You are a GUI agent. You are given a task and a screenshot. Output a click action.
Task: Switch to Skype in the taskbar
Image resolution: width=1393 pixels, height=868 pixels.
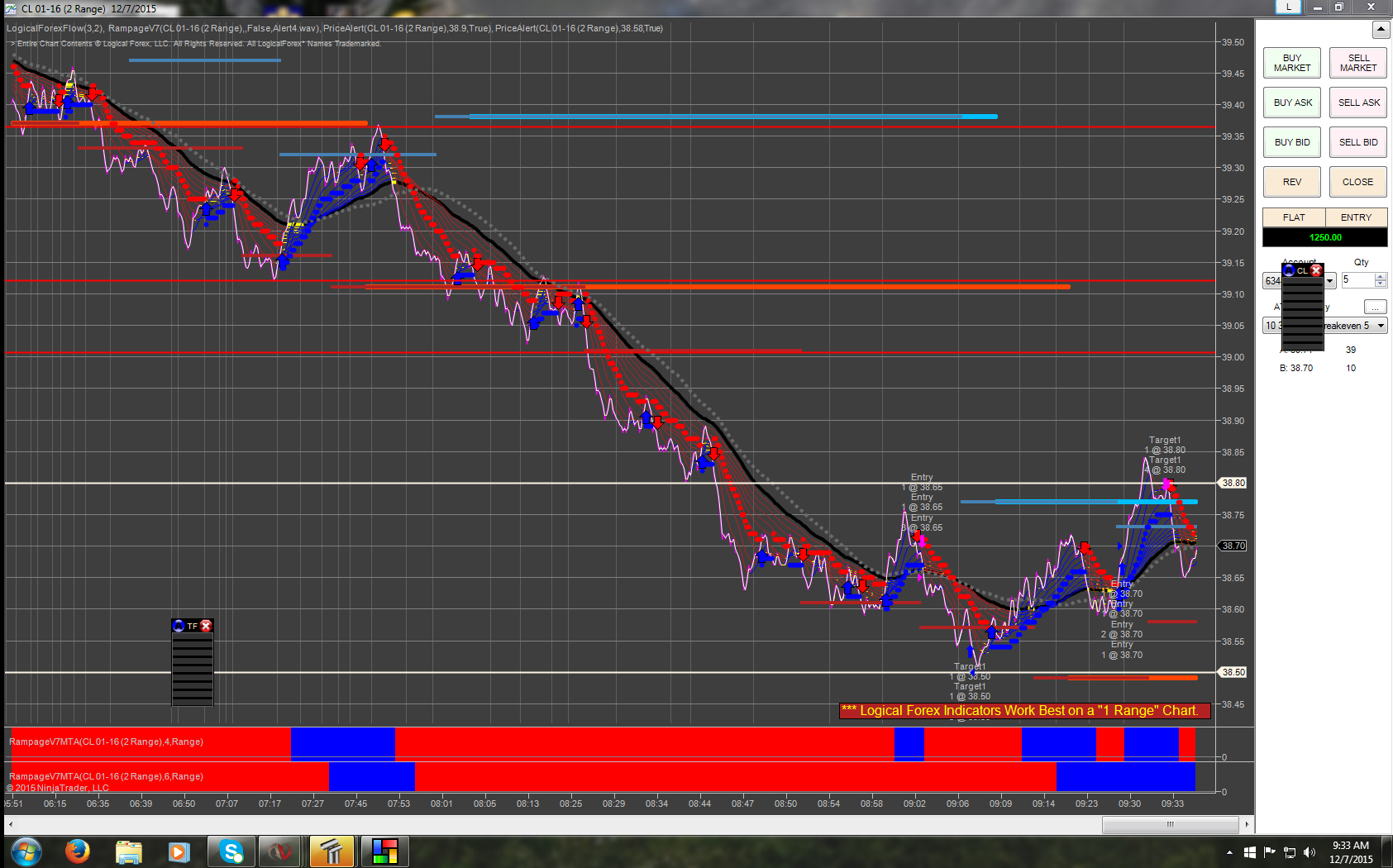pos(231,851)
